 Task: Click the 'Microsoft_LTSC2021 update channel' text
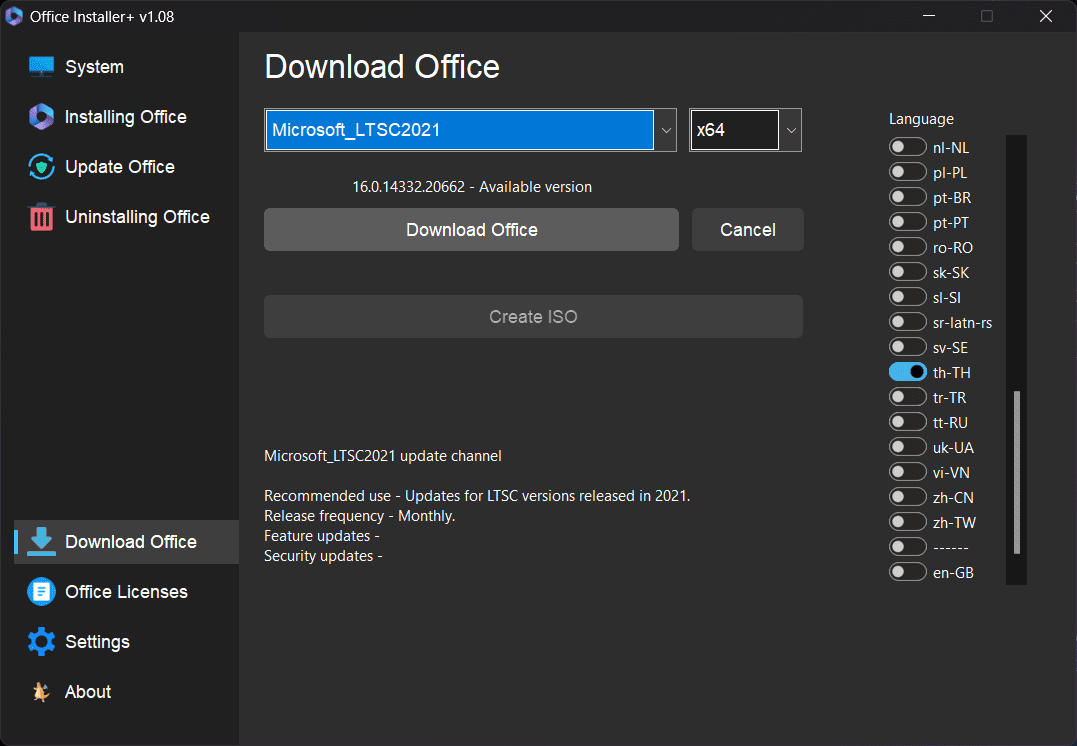coord(383,456)
